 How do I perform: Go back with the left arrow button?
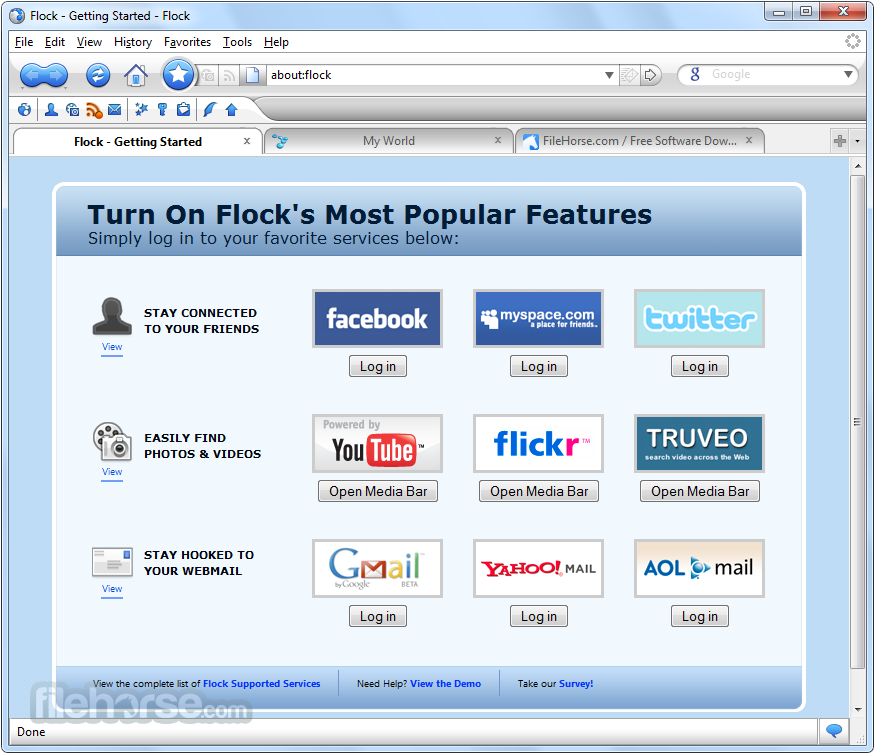tap(31, 75)
